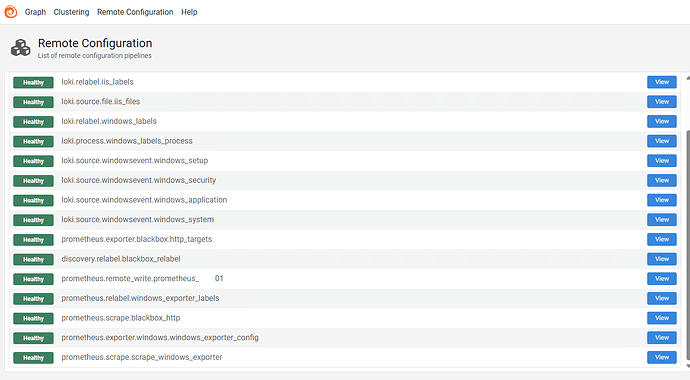Open the Clustering page
Screen dimensions: 690x380
[71, 12]
